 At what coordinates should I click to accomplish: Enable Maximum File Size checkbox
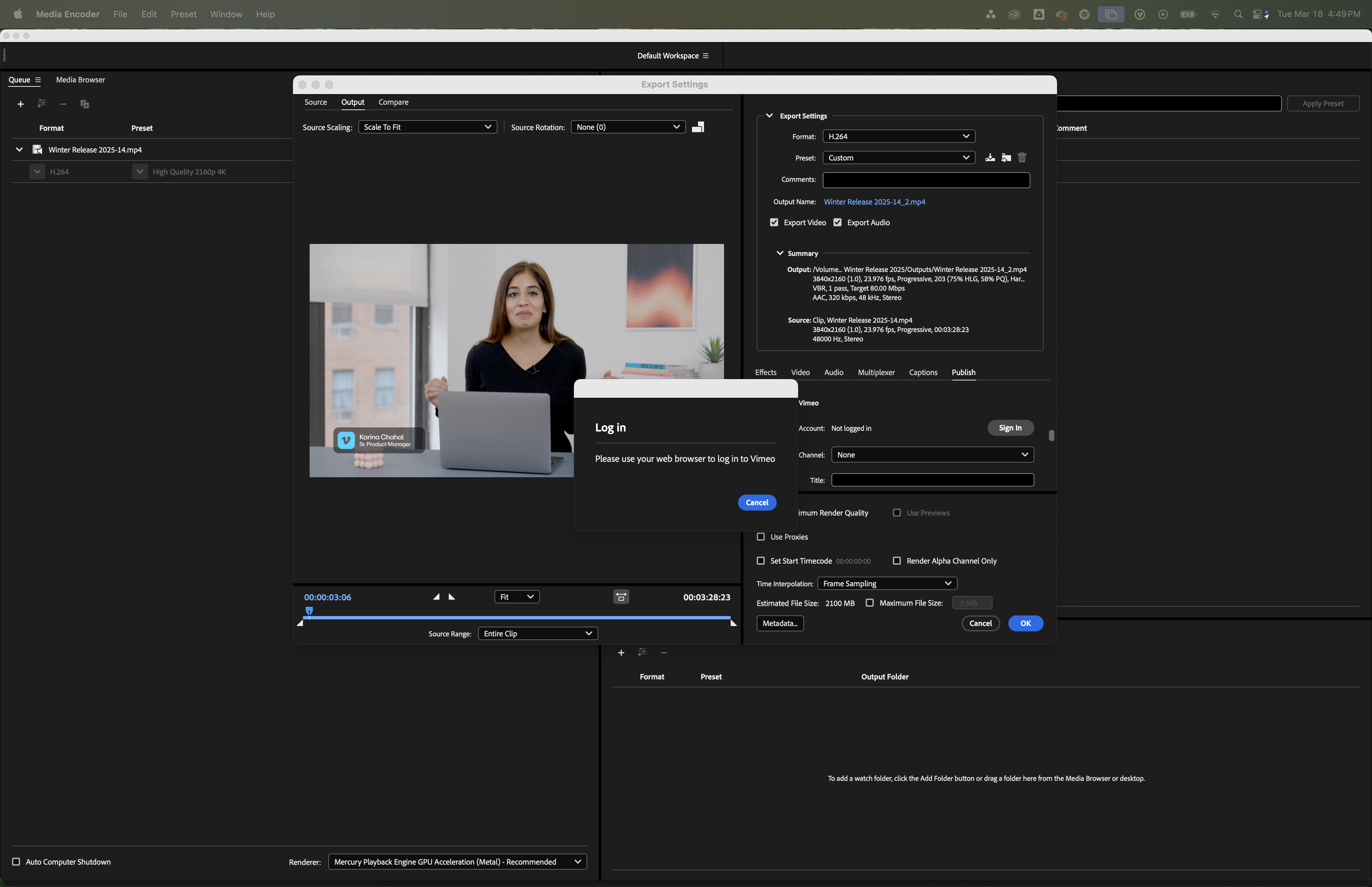(870, 603)
